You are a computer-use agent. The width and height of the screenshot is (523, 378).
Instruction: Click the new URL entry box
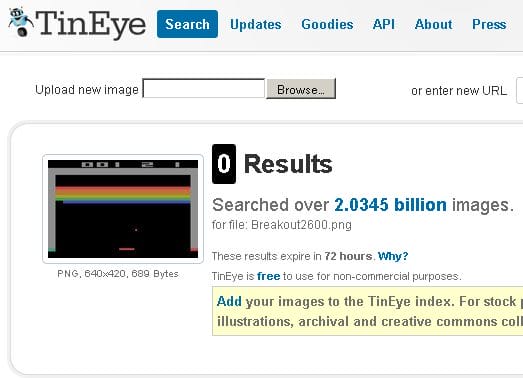(520, 90)
